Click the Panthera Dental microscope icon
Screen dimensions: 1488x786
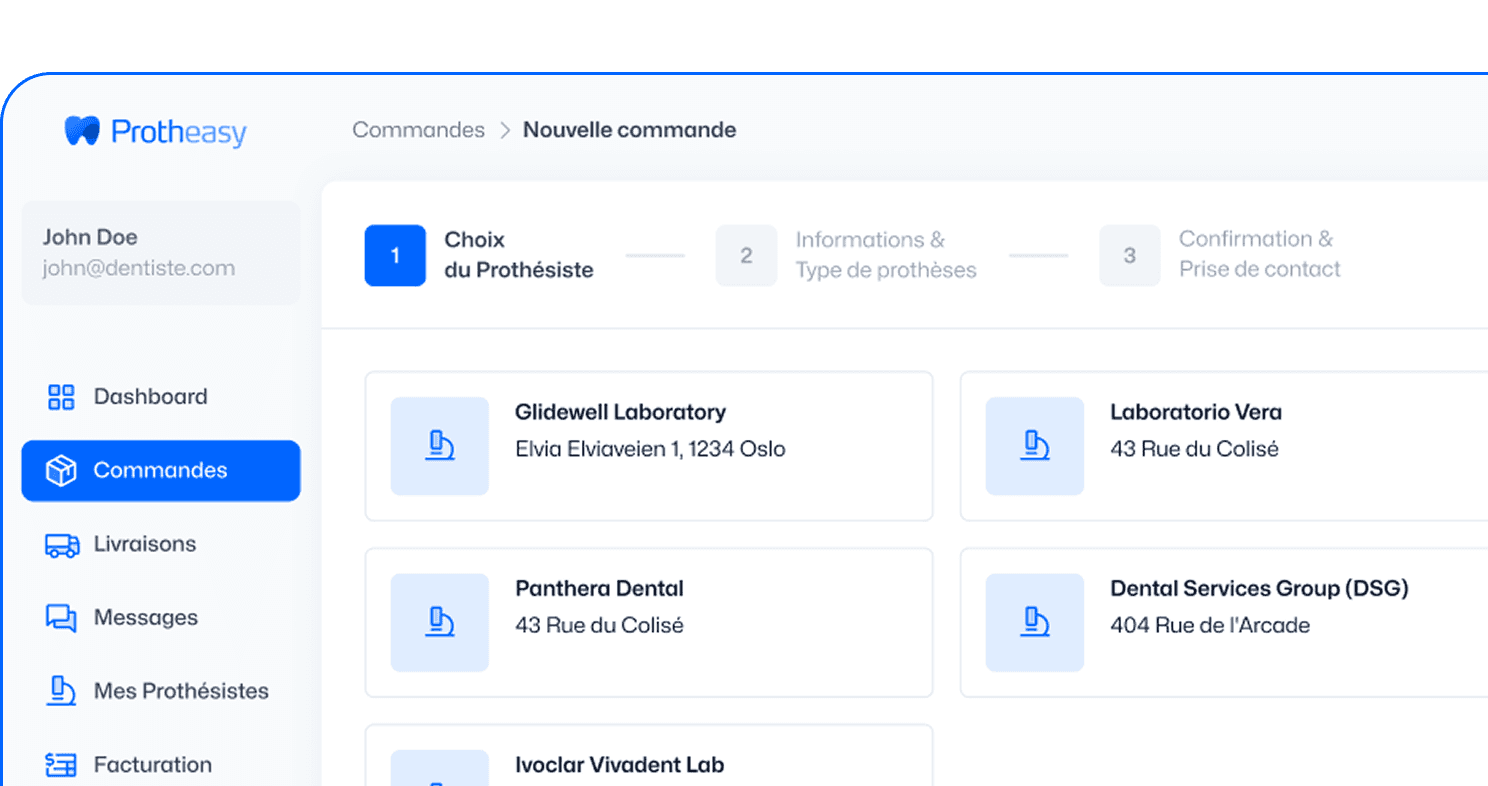pos(439,622)
